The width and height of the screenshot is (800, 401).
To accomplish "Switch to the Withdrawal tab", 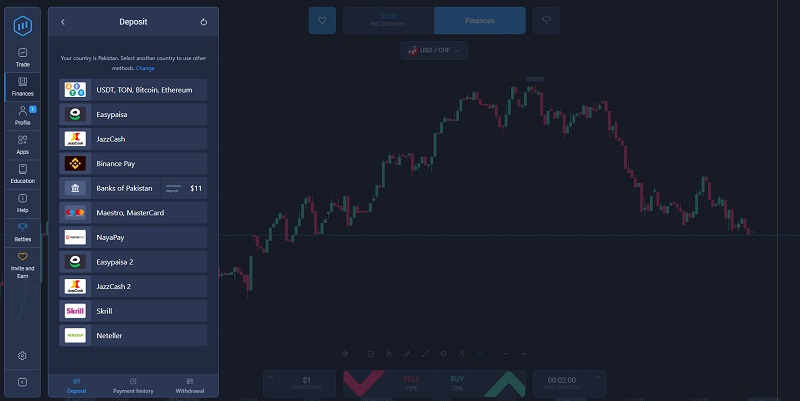I will [189, 386].
